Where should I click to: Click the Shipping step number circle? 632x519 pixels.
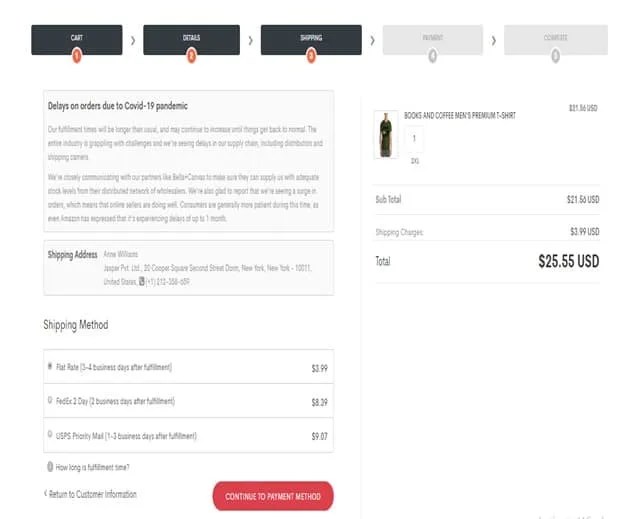coord(311,55)
